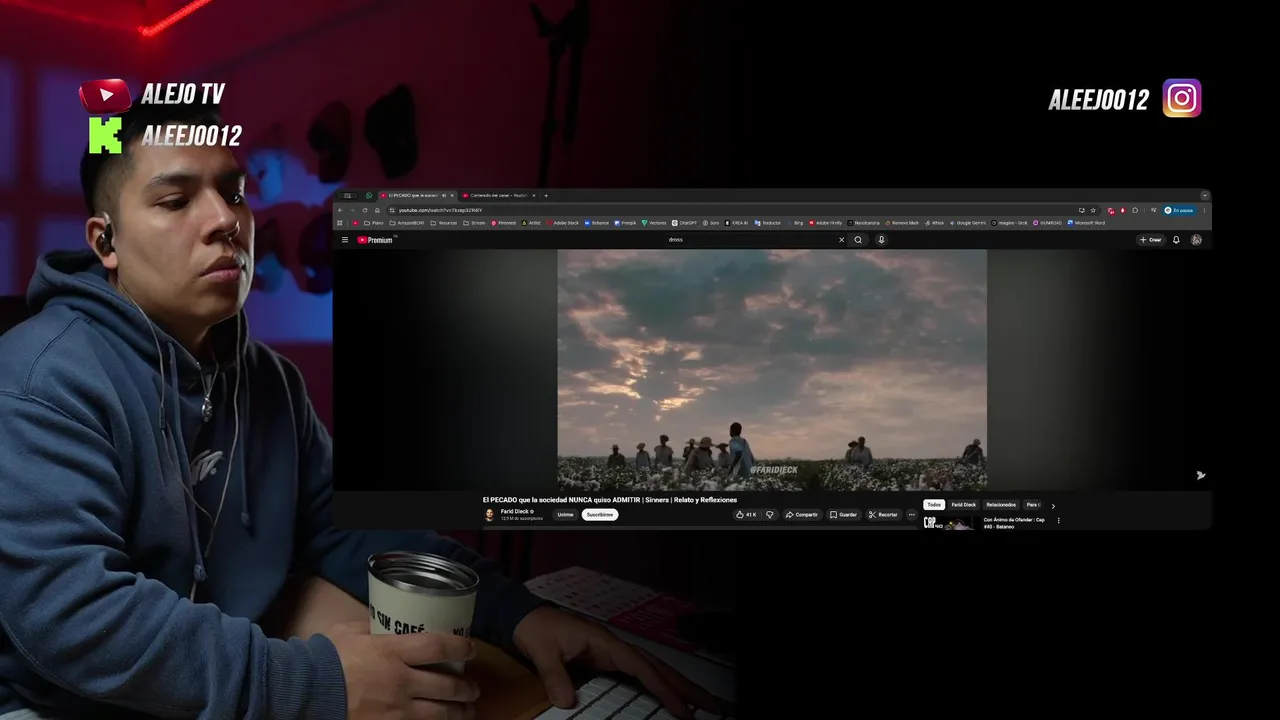1280x720 pixels.
Task: Open the En pausa profile button
Action: click(1180, 210)
